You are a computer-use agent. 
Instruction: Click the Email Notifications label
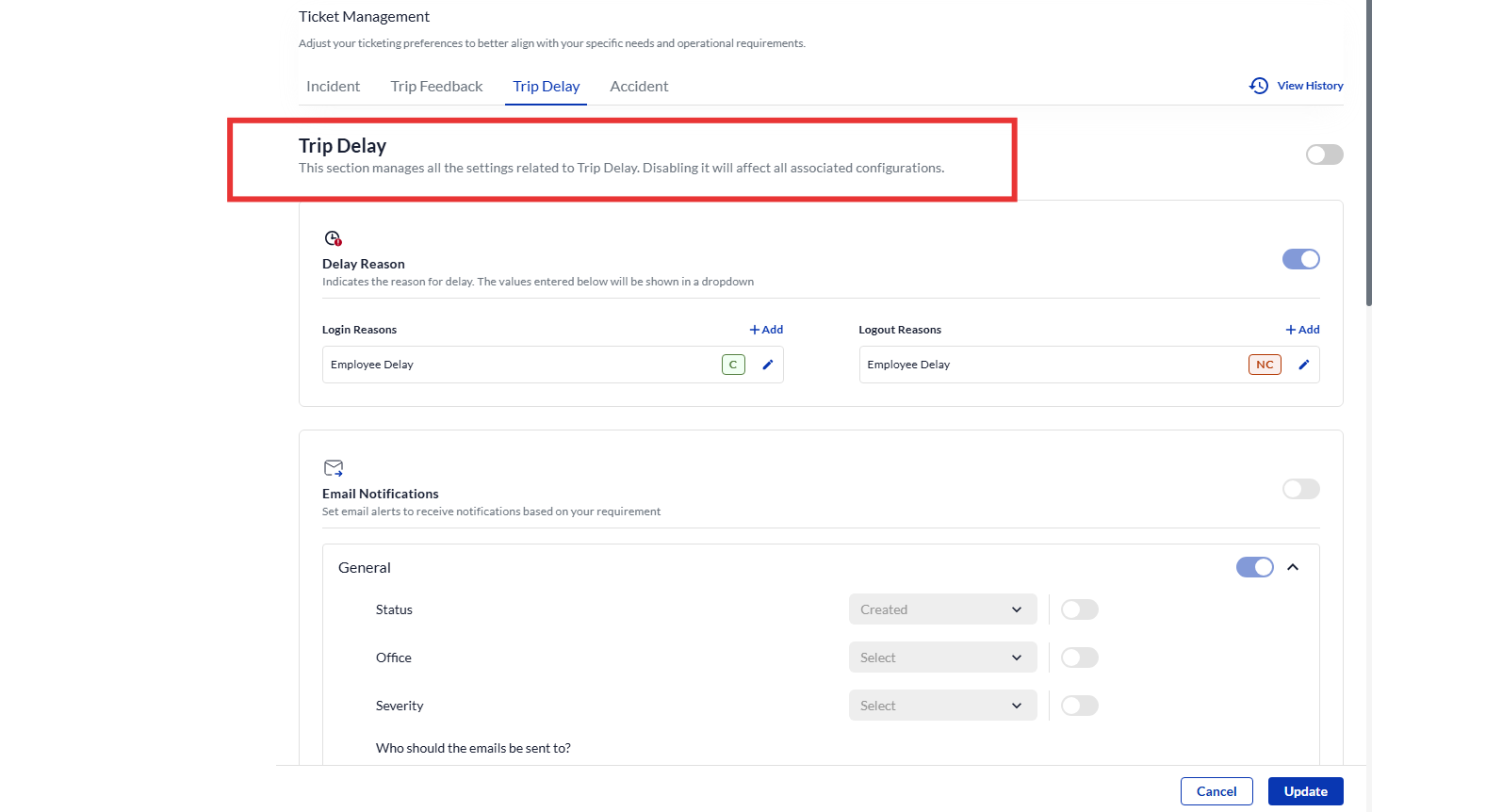tap(380, 495)
